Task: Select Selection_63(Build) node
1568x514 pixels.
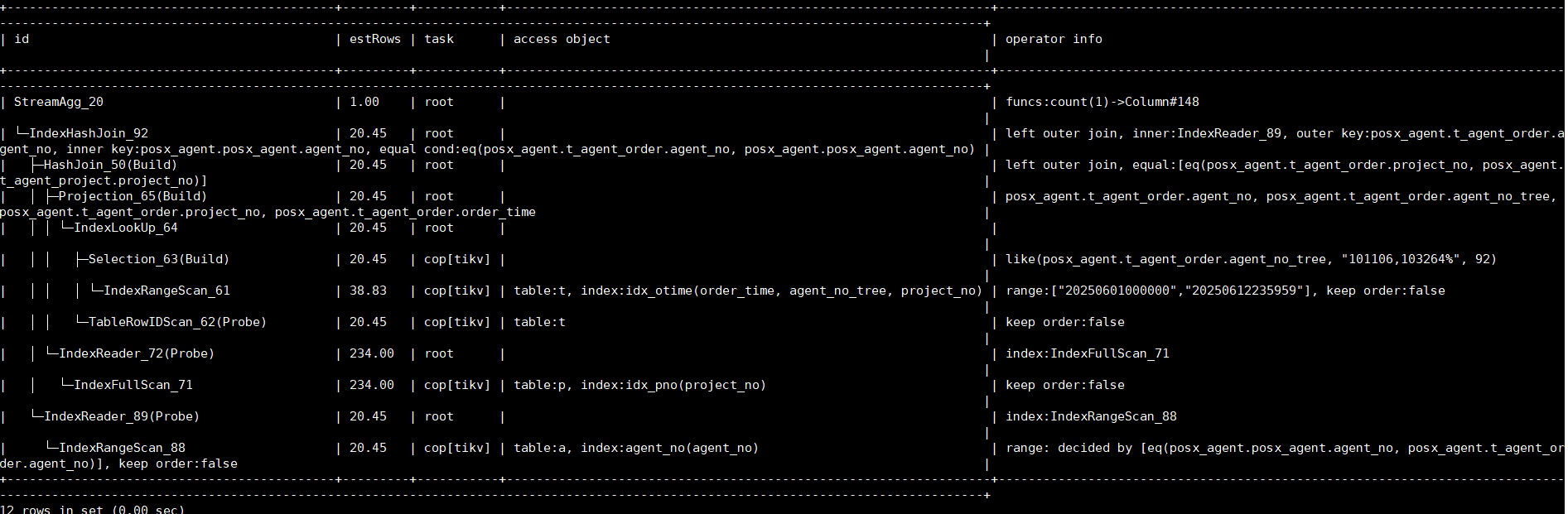Action: tap(159, 259)
